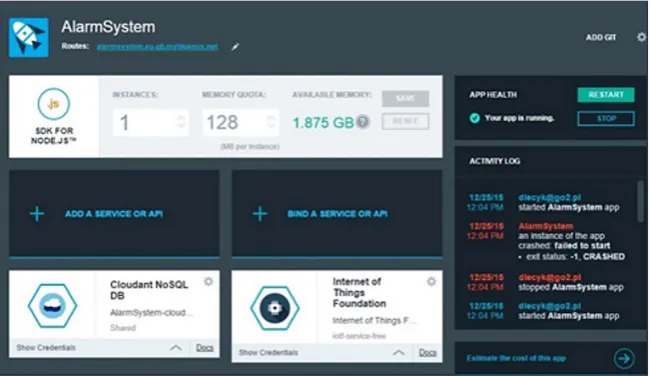651x376 pixels.
Task: Open the app settings gear at top right
Action: [641, 37]
